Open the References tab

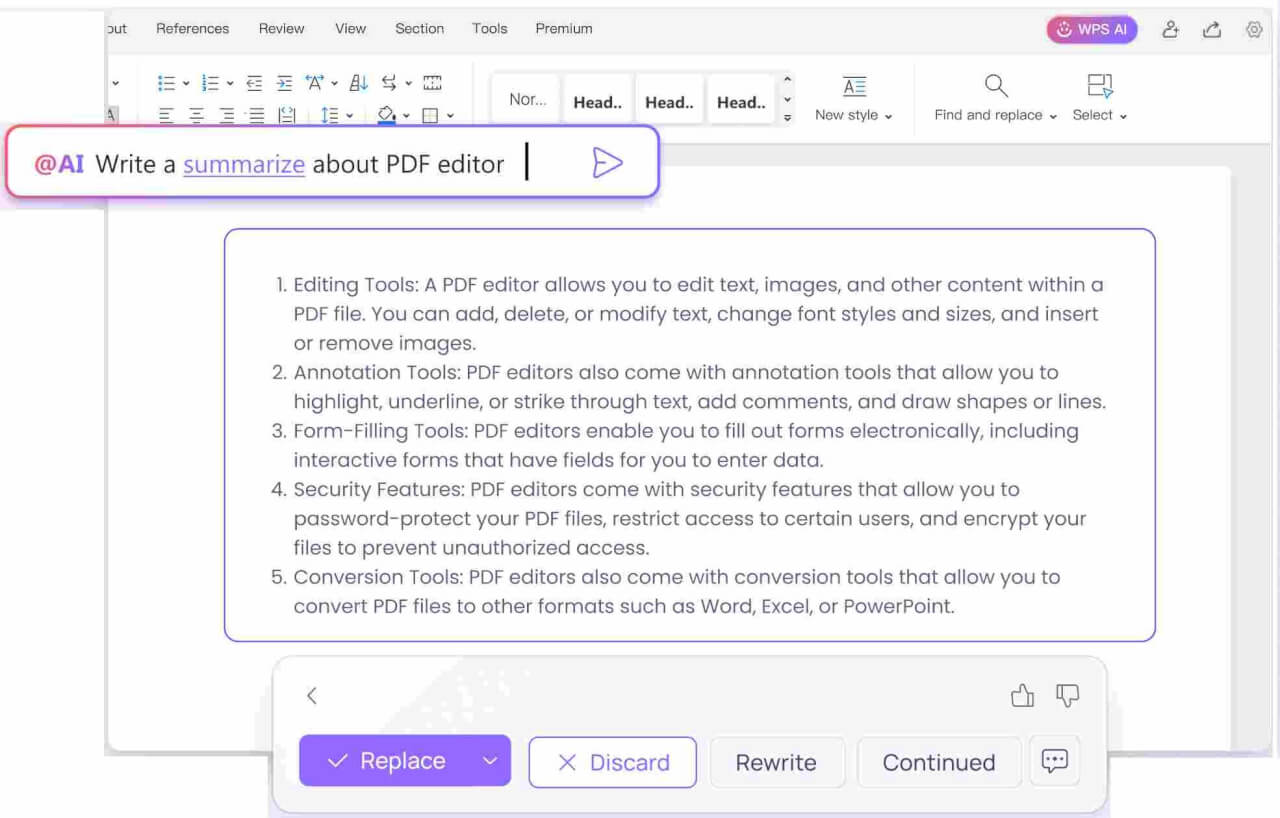coord(192,29)
